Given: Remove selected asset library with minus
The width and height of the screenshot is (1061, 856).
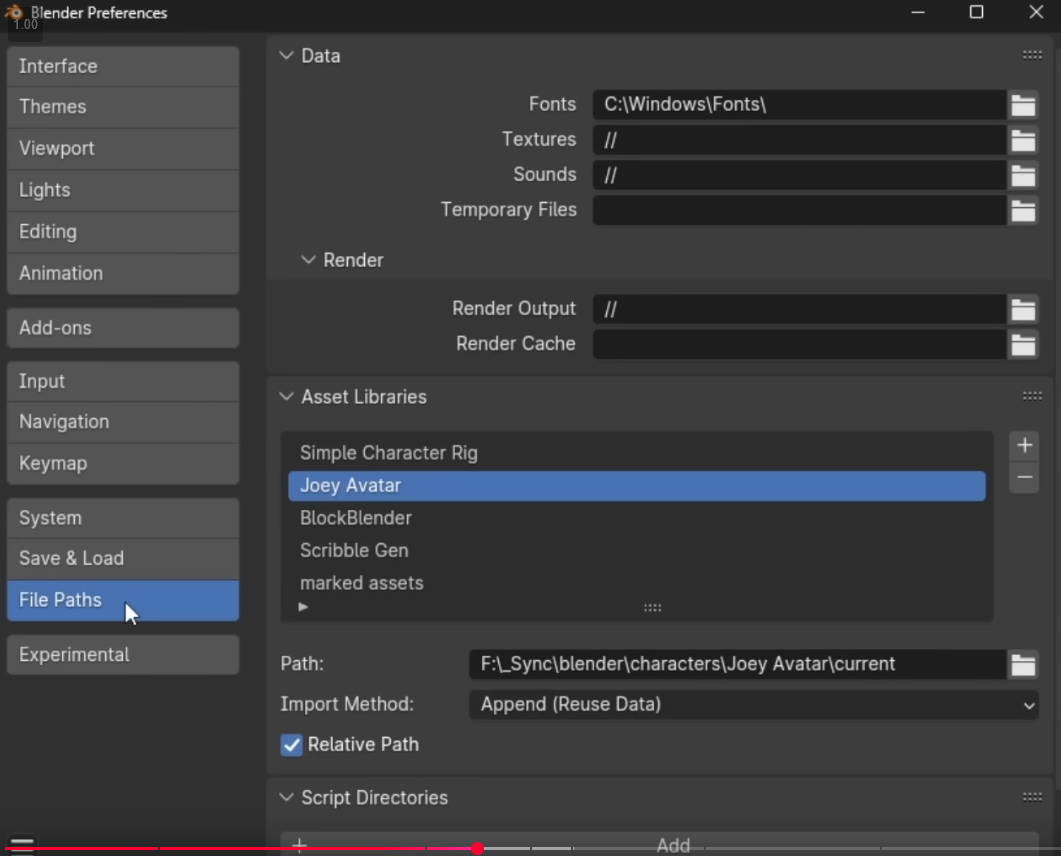Looking at the screenshot, I should [x=1024, y=478].
